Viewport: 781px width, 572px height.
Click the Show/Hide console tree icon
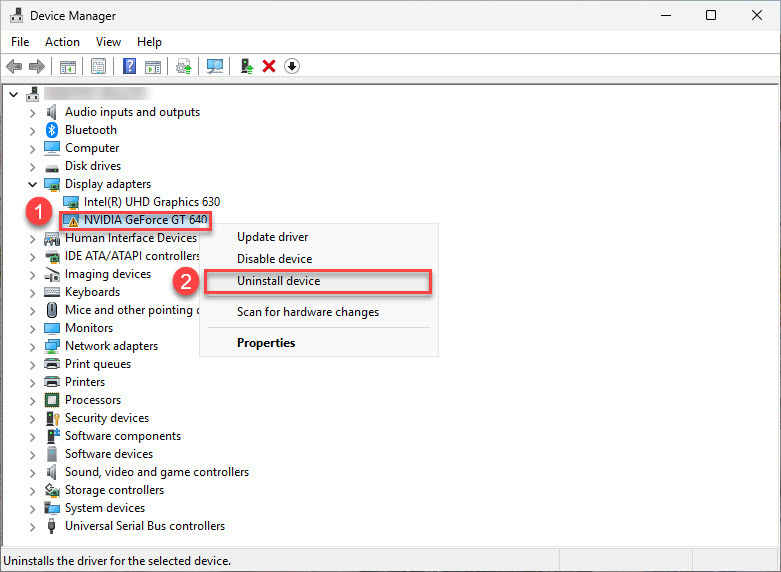(x=68, y=67)
